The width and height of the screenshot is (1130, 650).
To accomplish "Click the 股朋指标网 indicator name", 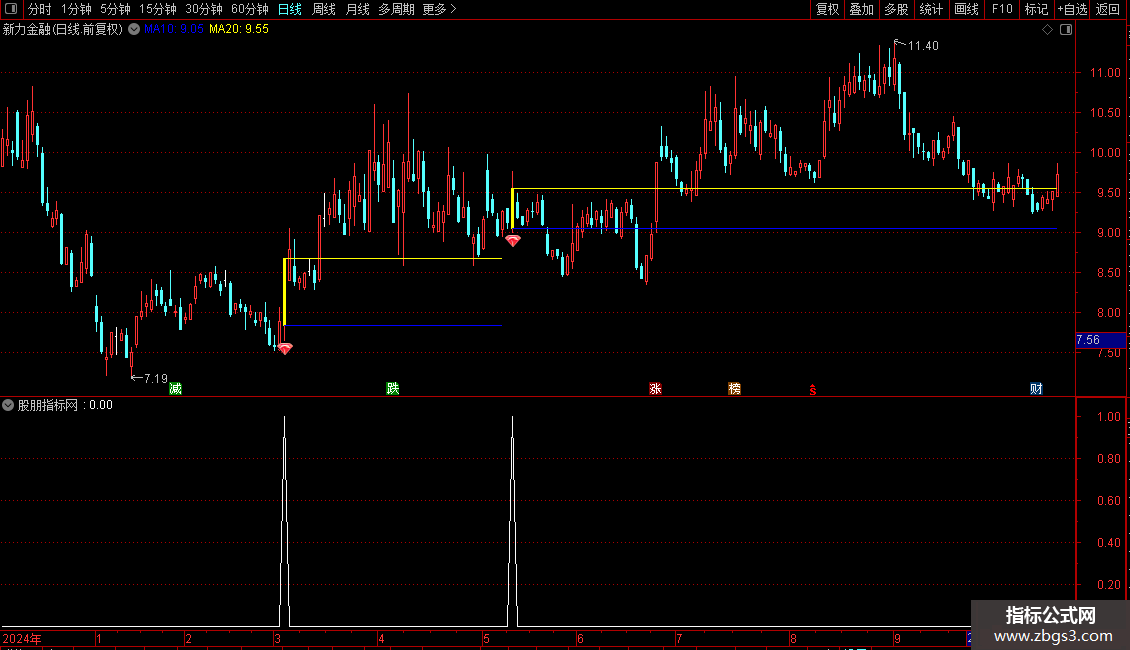I will click(48, 405).
